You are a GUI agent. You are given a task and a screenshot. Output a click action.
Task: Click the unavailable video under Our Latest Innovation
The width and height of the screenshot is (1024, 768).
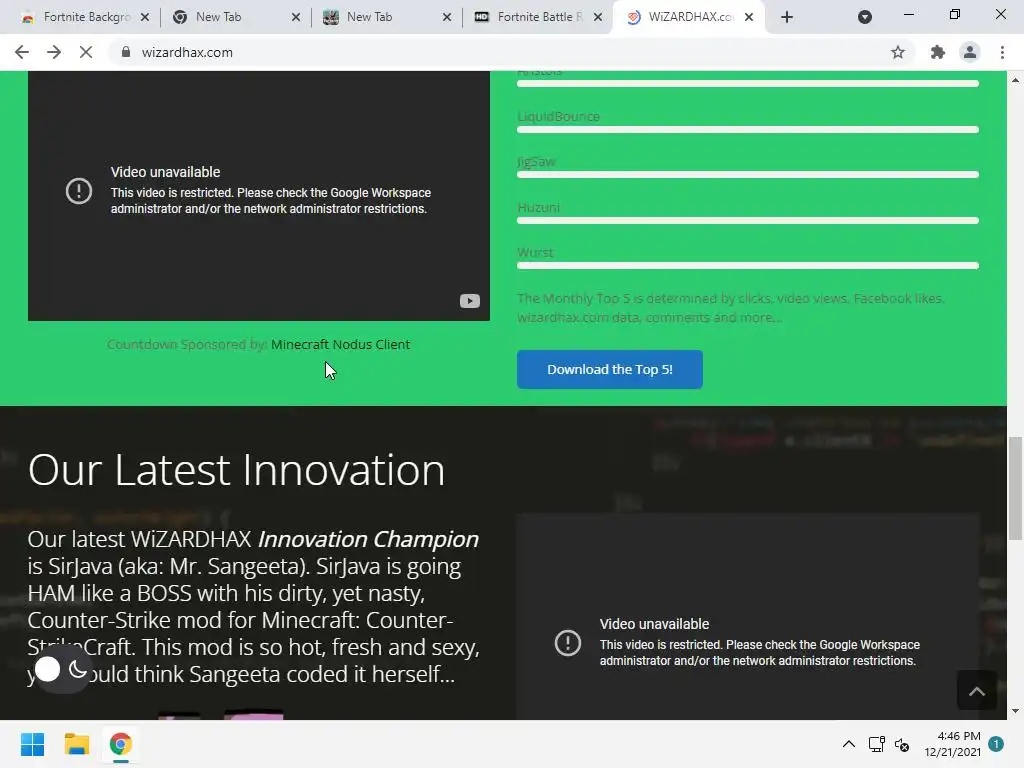tap(748, 617)
